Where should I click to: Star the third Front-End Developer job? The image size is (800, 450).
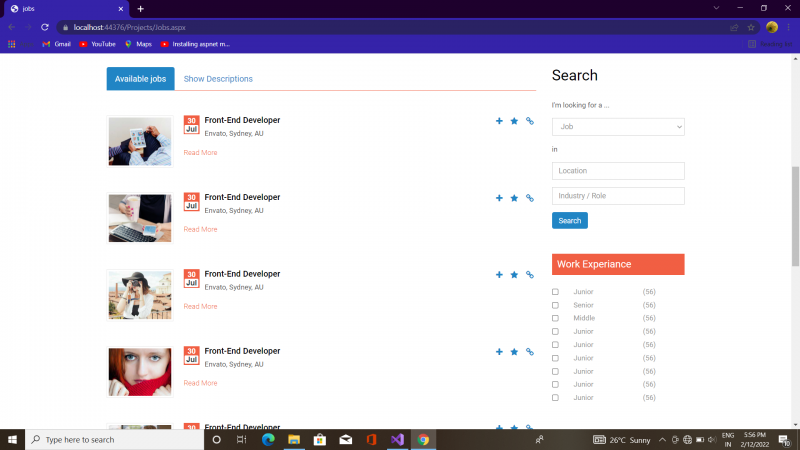tap(514, 274)
